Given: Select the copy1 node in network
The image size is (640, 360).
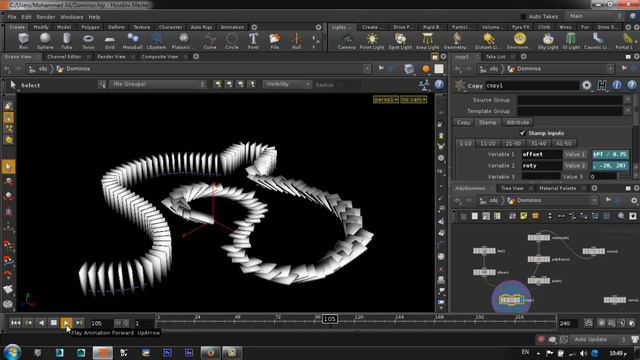Looking at the screenshot, I should [511, 300].
